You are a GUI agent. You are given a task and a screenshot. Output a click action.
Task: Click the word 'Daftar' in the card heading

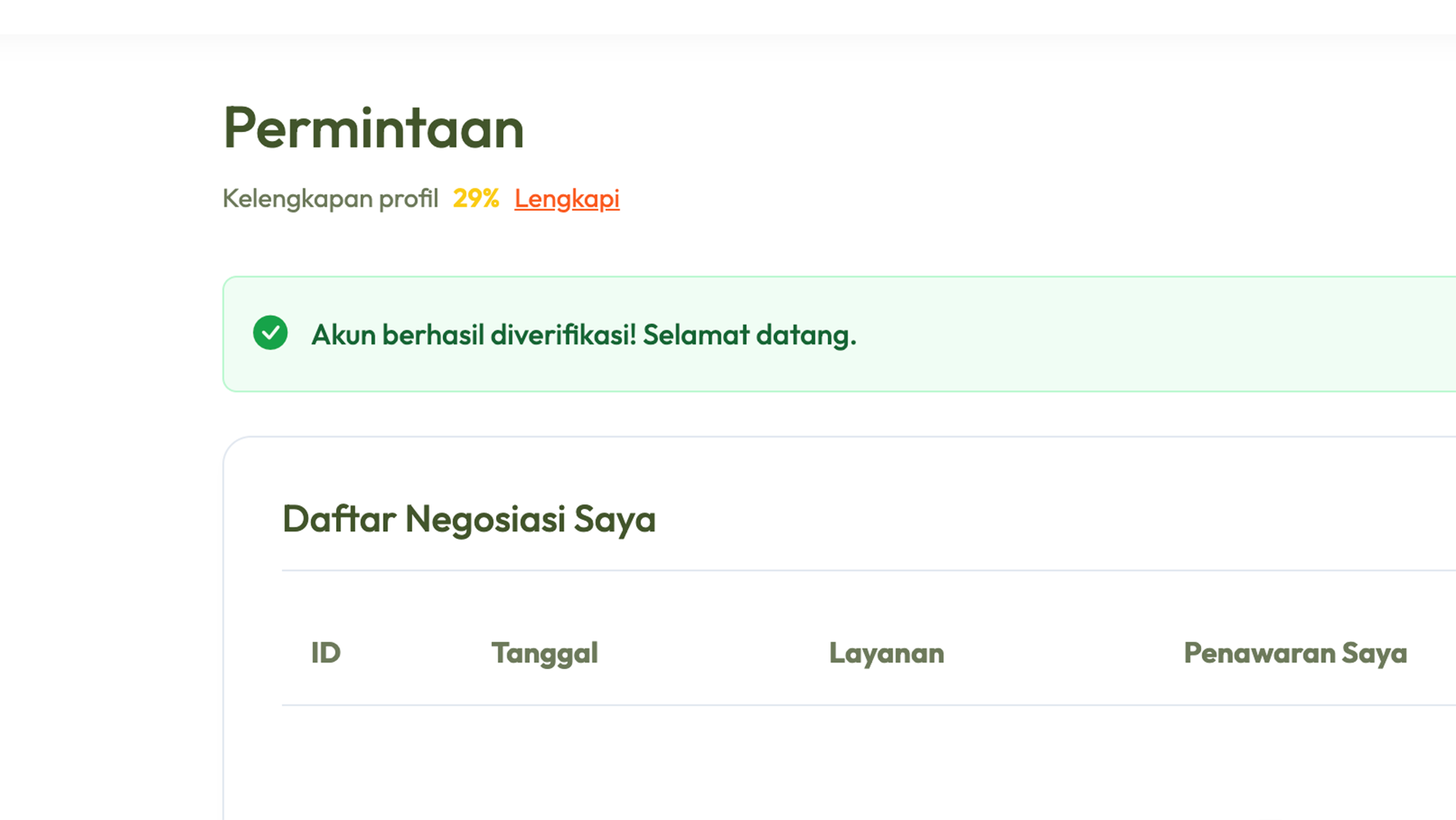[339, 519]
